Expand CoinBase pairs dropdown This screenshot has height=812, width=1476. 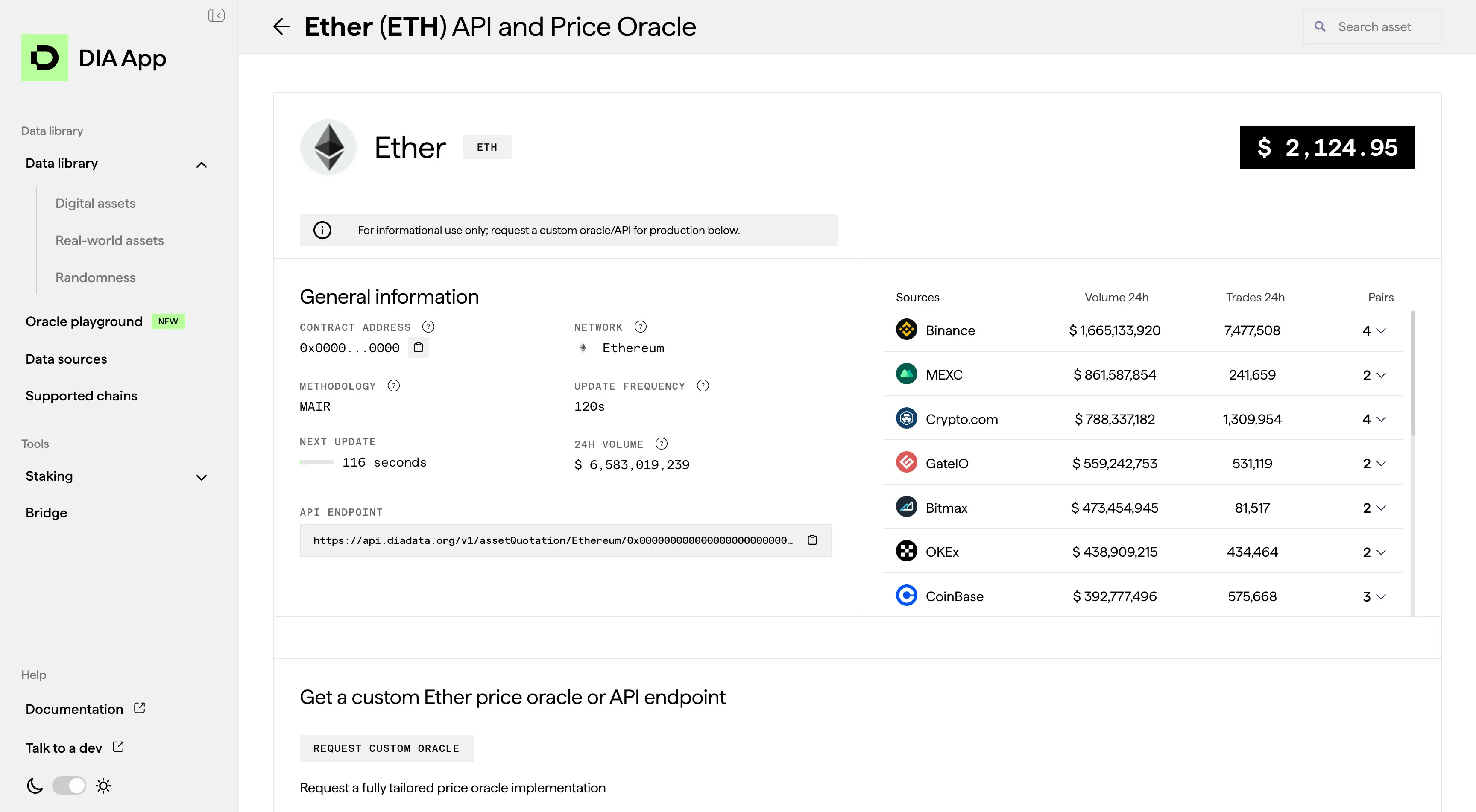coord(1374,597)
